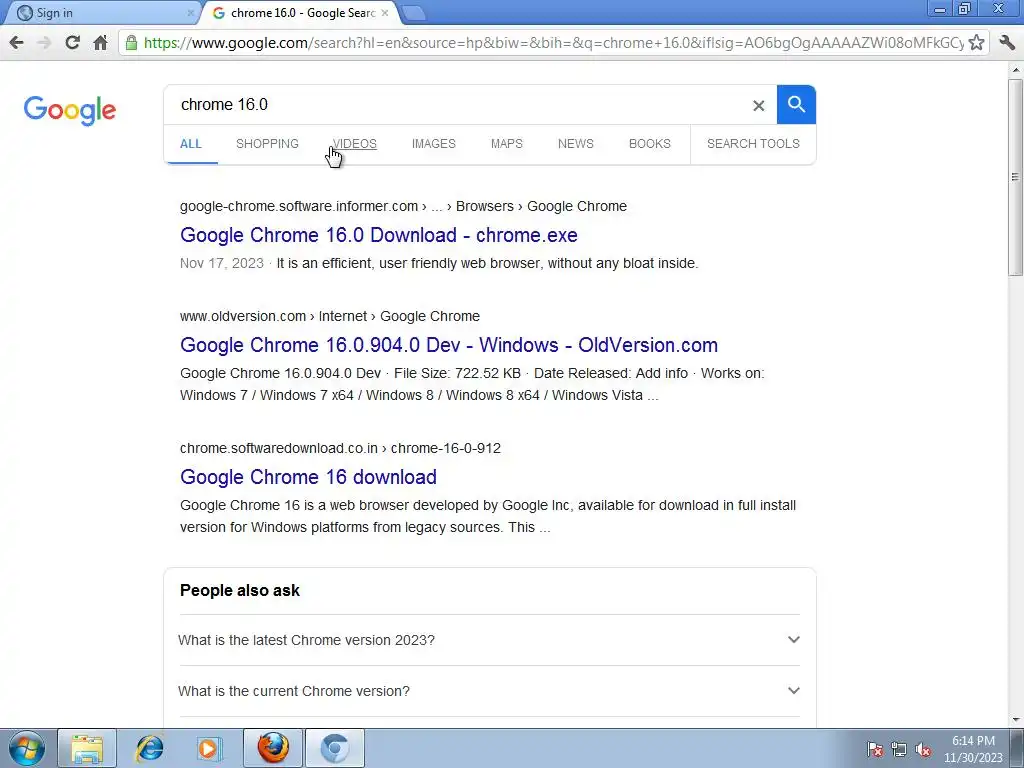This screenshot has width=1024, height=768.
Task: Click the vertical scrollbar thumb
Action: point(1015,178)
